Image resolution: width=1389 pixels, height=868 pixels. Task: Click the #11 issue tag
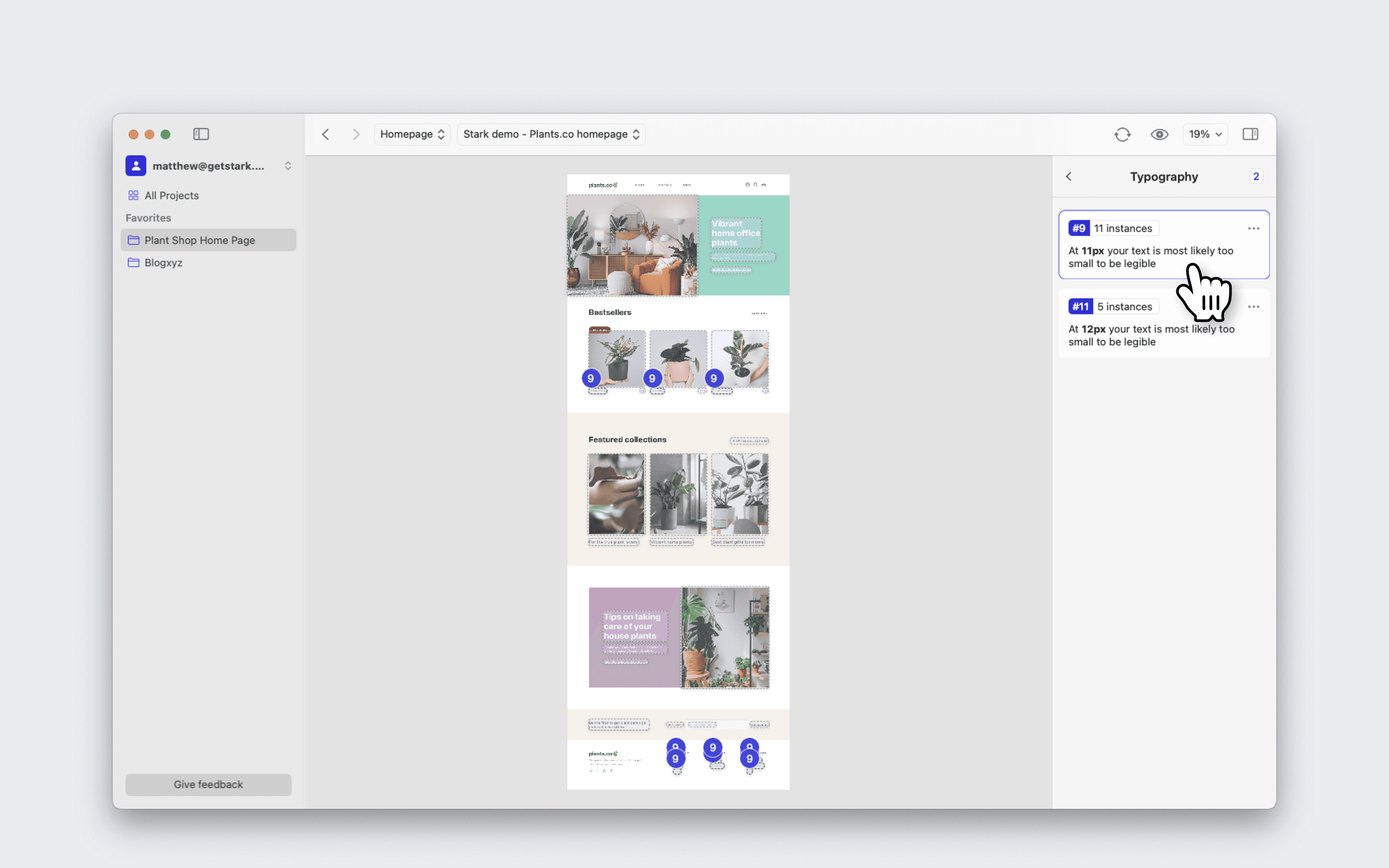tap(1080, 306)
